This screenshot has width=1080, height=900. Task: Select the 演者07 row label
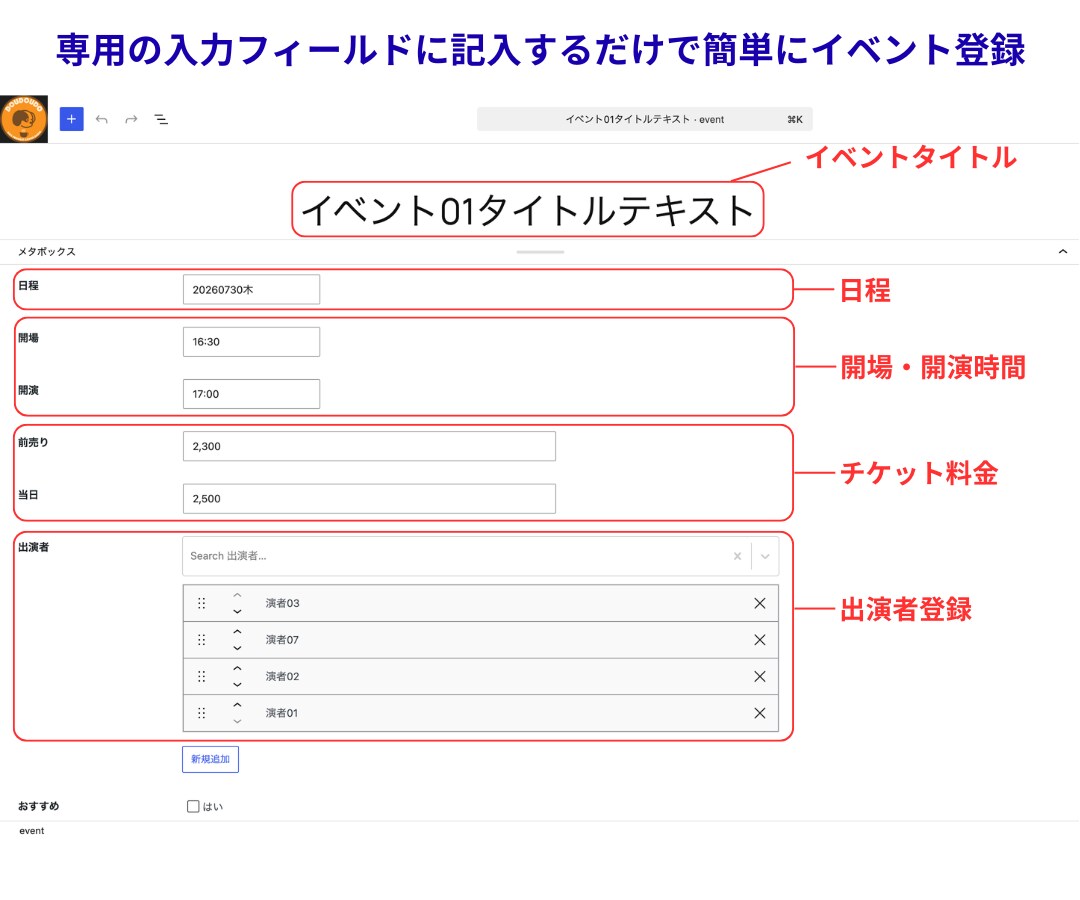[282, 640]
